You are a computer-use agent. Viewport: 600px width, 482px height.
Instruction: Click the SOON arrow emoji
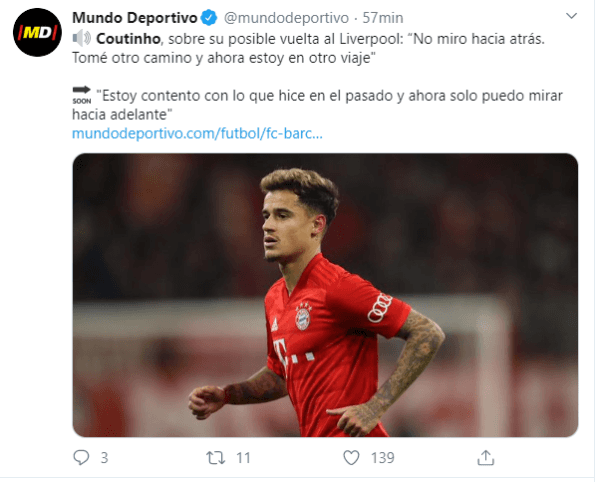pyautogui.click(x=82, y=95)
